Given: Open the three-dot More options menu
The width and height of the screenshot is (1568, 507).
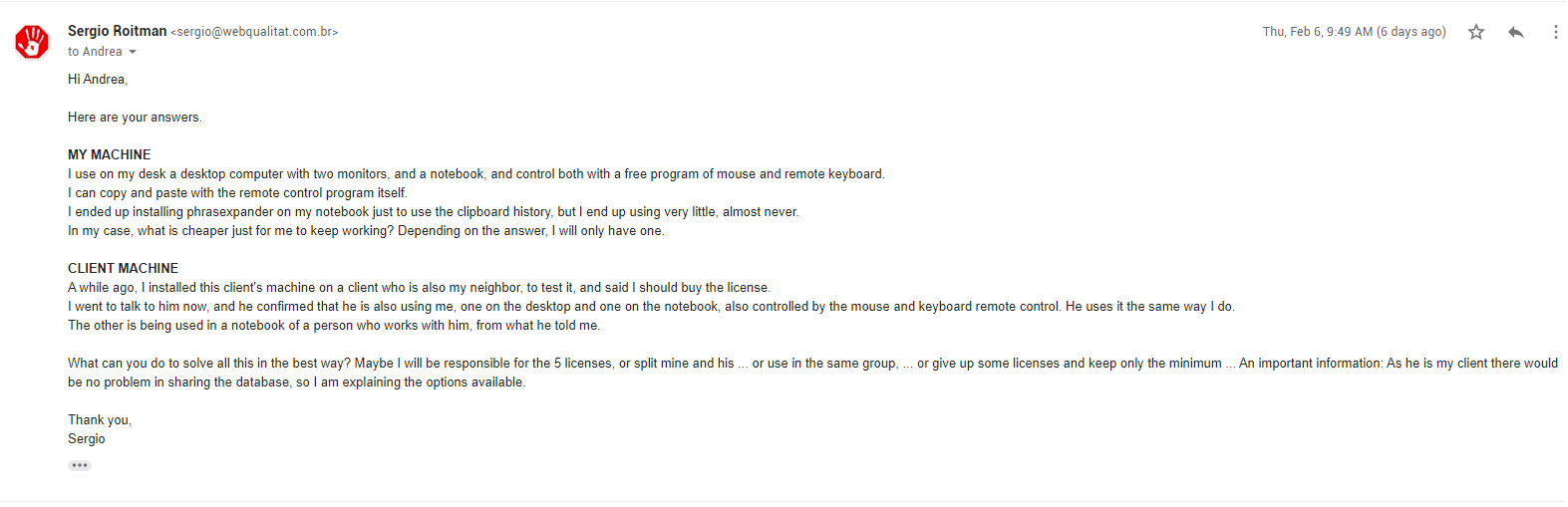Looking at the screenshot, I should (1555, 32).
